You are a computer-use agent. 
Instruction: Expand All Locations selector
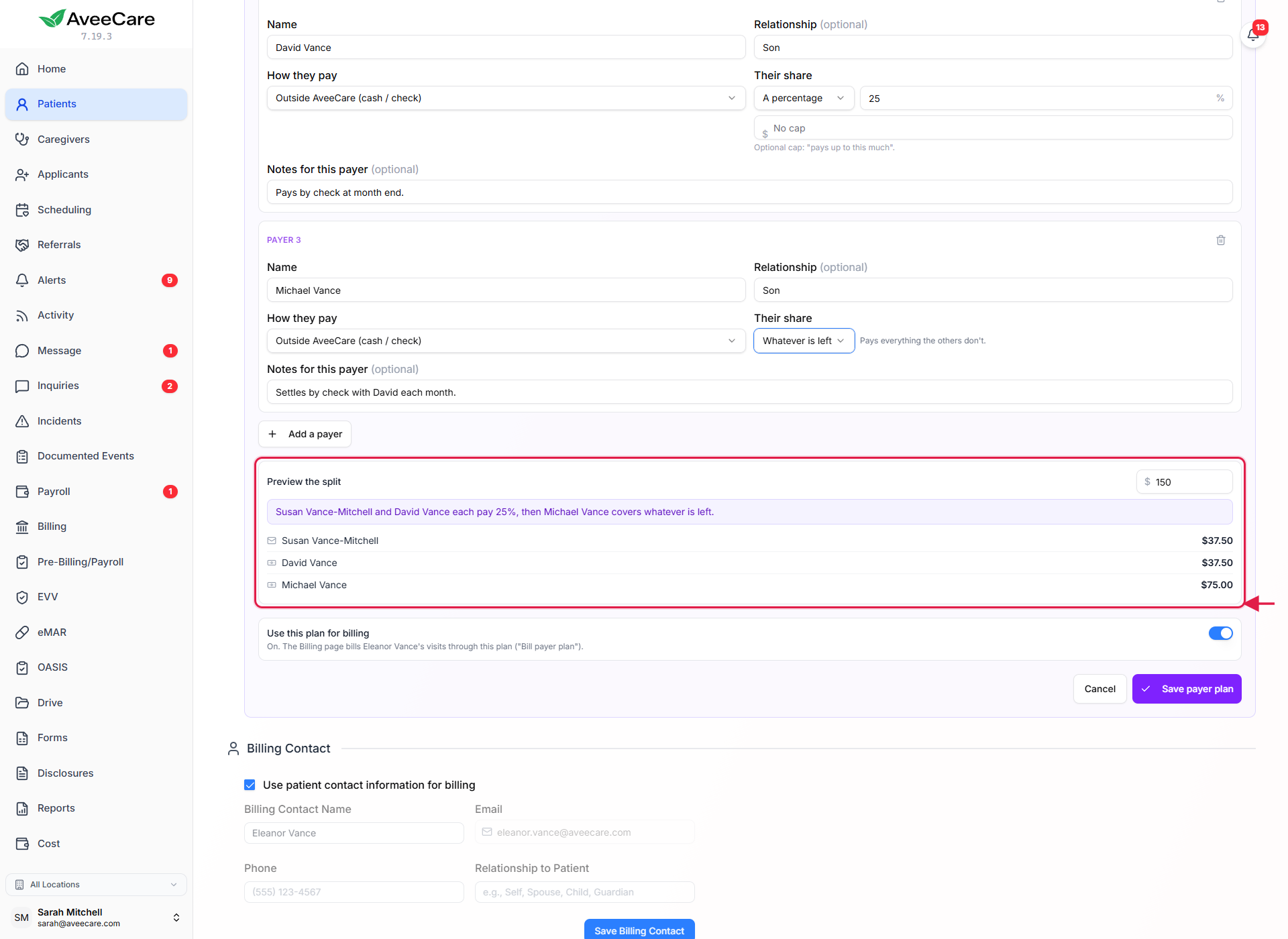click(96, 885)
